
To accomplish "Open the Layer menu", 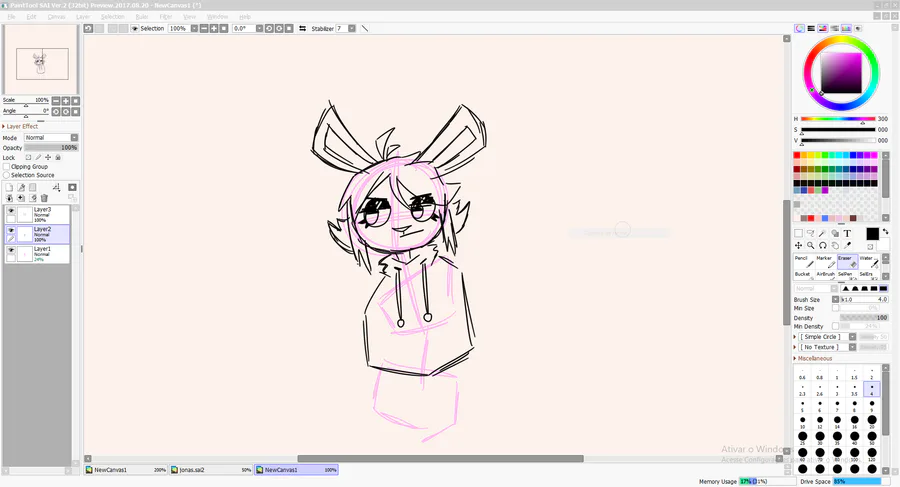I will [x=83, y=17].
